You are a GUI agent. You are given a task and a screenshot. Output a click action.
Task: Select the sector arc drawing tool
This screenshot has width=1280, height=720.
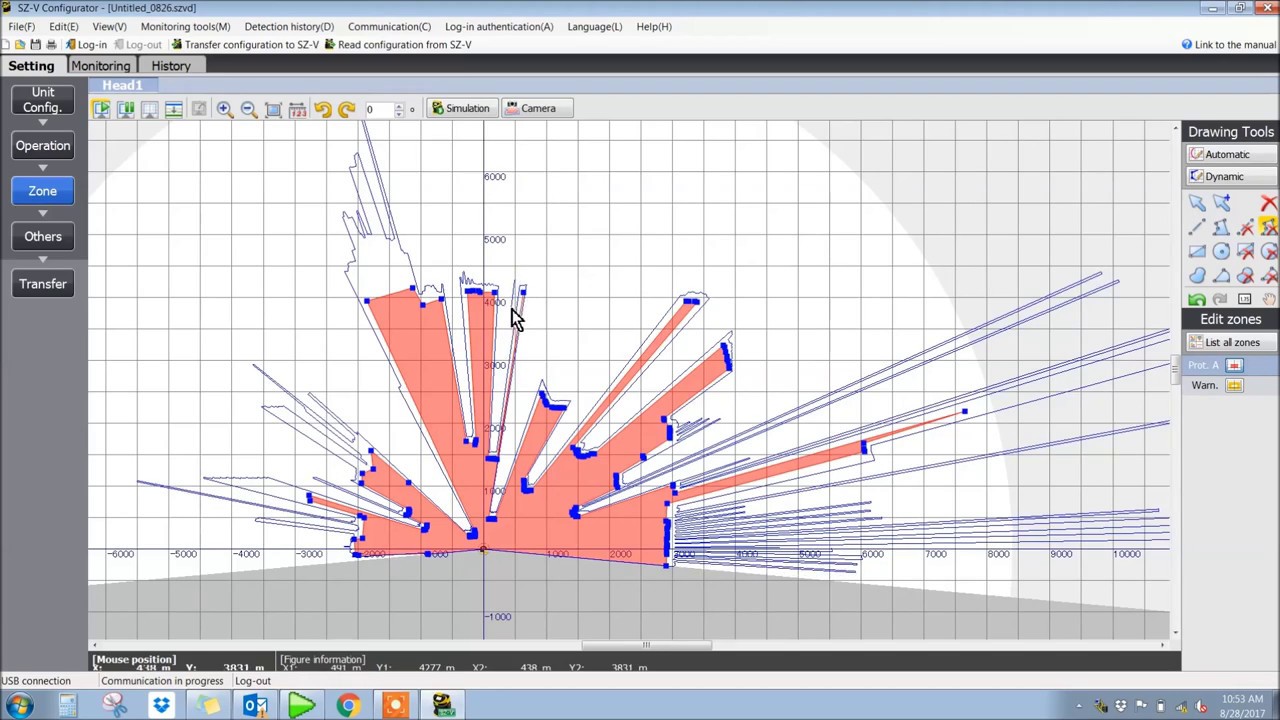pyautogui.click(x=1221, y=276)
